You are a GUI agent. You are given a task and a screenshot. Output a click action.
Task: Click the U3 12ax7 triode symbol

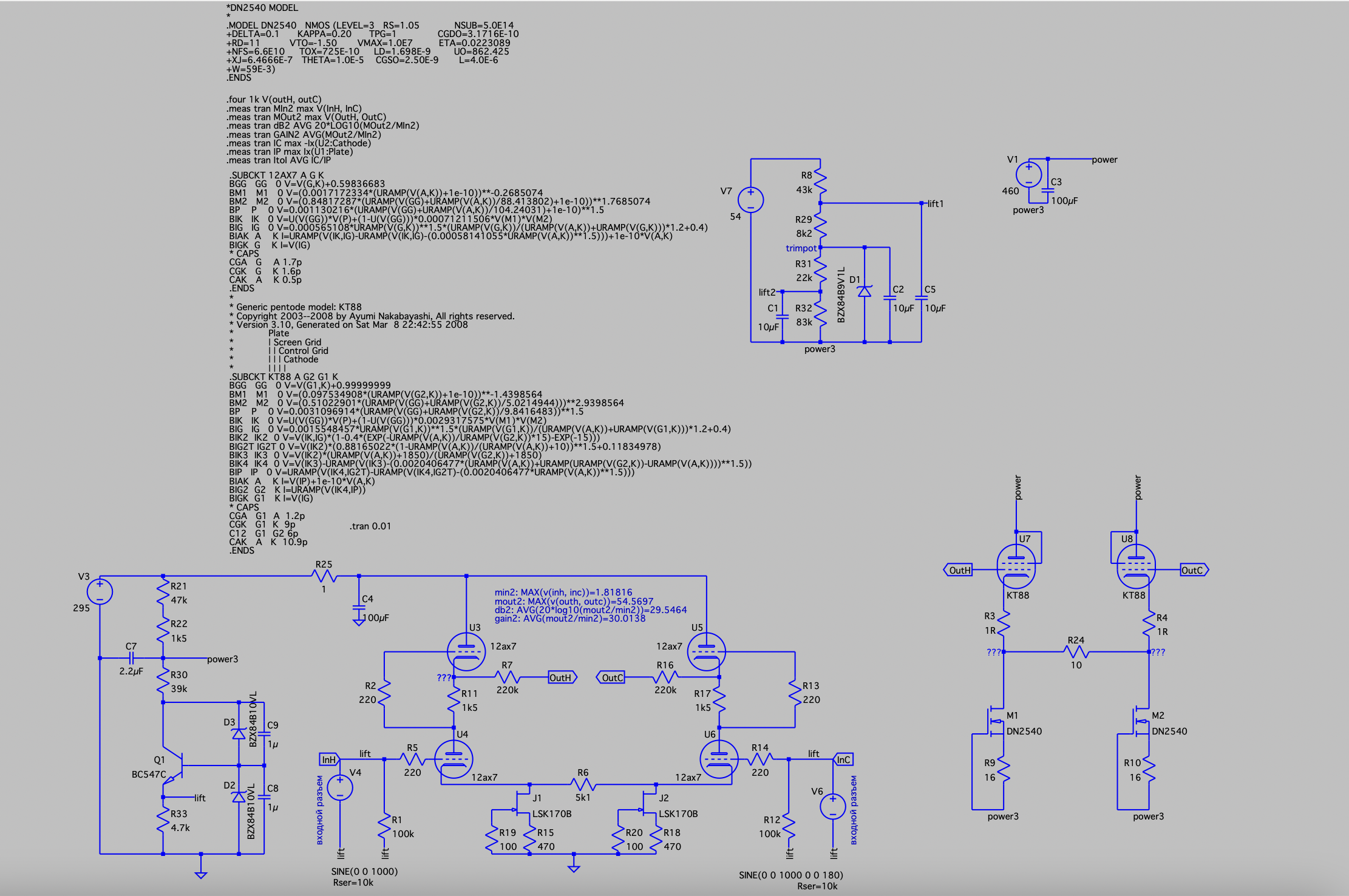coord(466,652)
